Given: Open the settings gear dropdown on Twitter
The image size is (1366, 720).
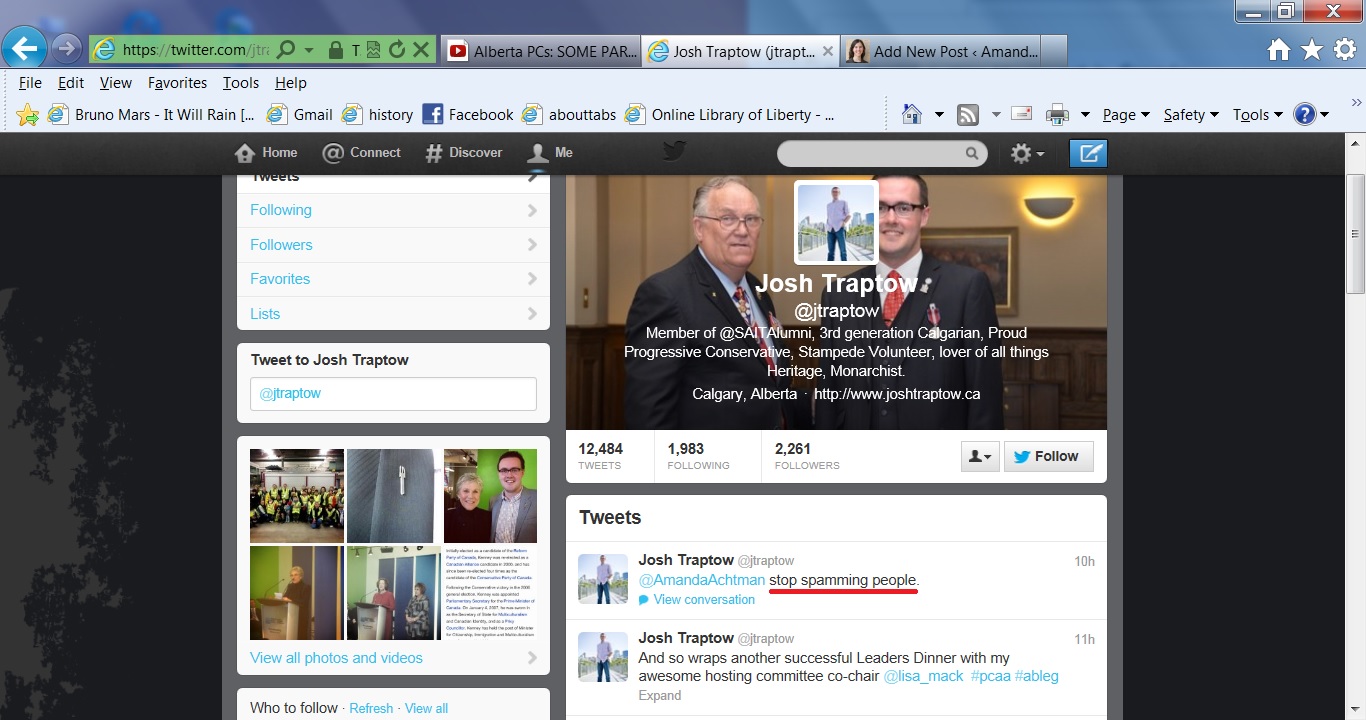Looking at the screenshot, I should point(1026,153).
